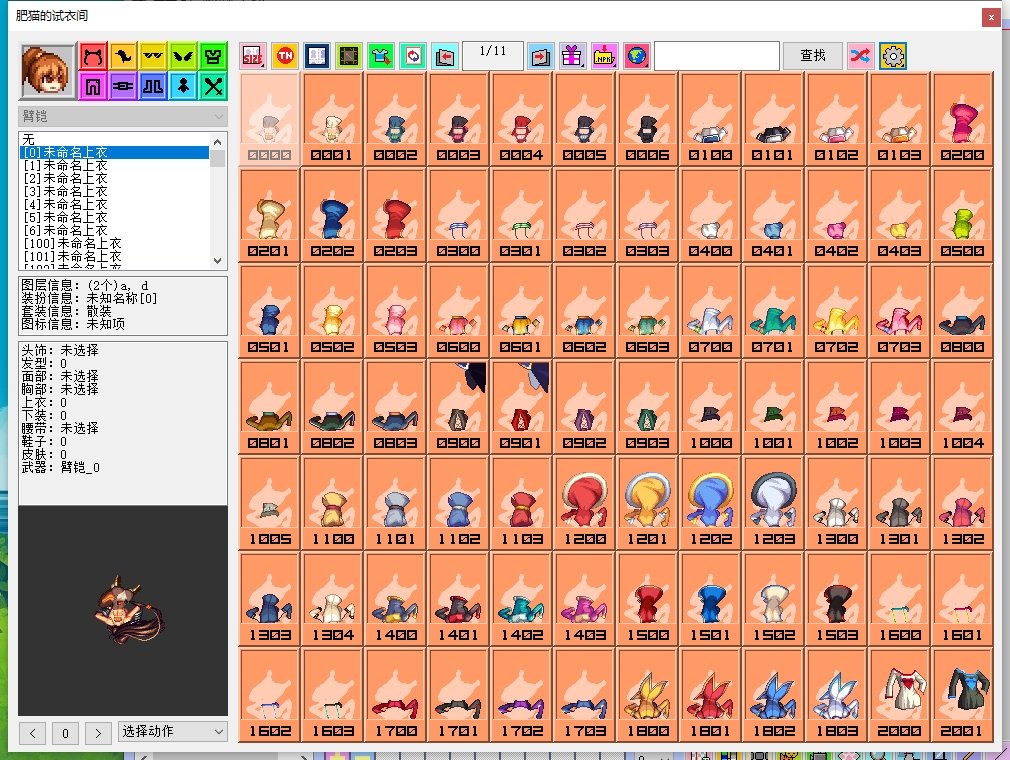Select 无 in the clothing list
This screenshot has width=1010, height=760.
[115, 140]
